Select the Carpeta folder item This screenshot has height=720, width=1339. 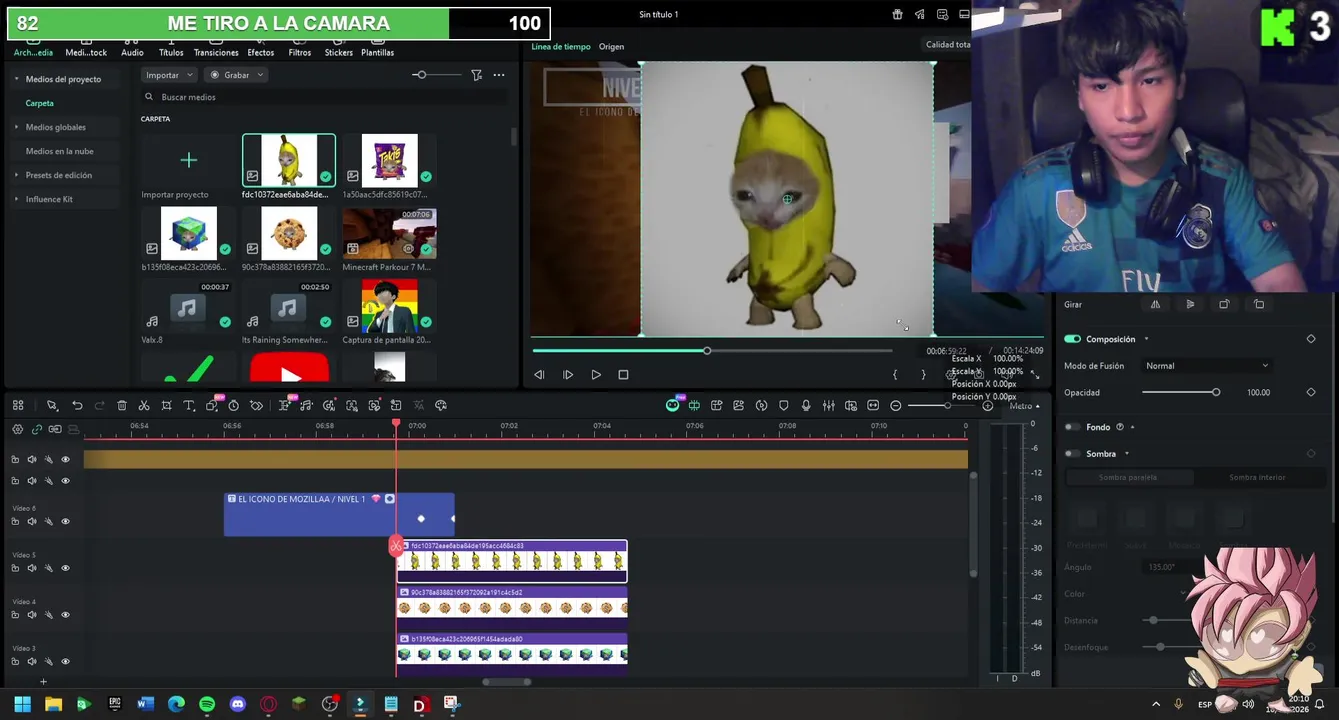40,103
